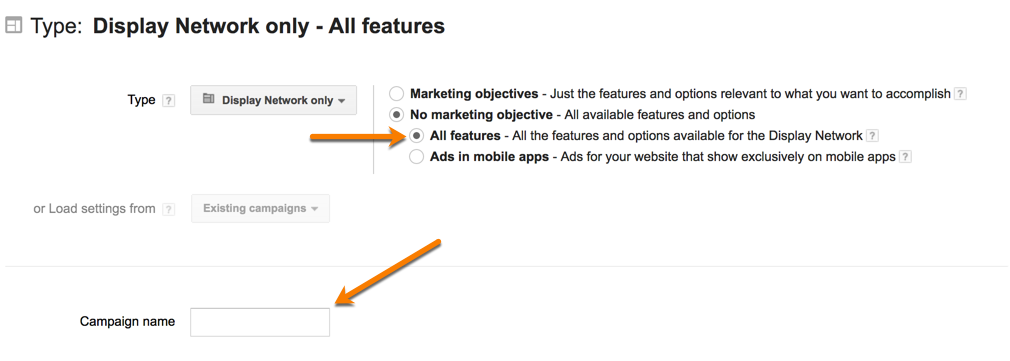Open the Existing campaigns dropdown
Screen dimensions: 1010x361
[260, 208]
